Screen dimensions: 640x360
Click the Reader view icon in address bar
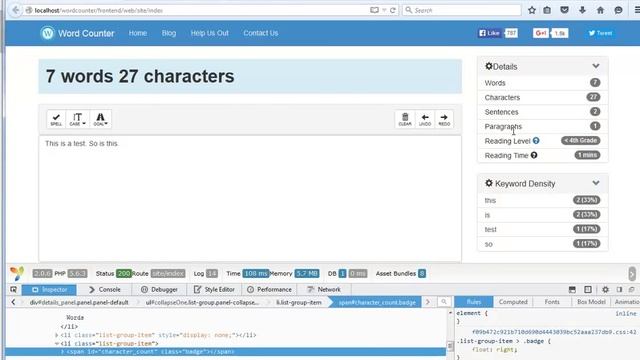pyautogui.click(x=374, y=10)
